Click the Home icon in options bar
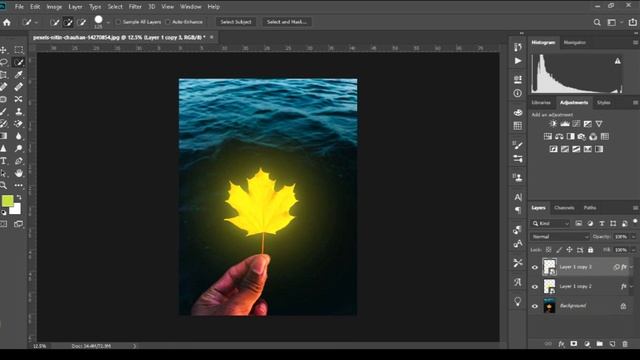Image resolution: width=640 pixels, height=360 pixels. [7, 22]
